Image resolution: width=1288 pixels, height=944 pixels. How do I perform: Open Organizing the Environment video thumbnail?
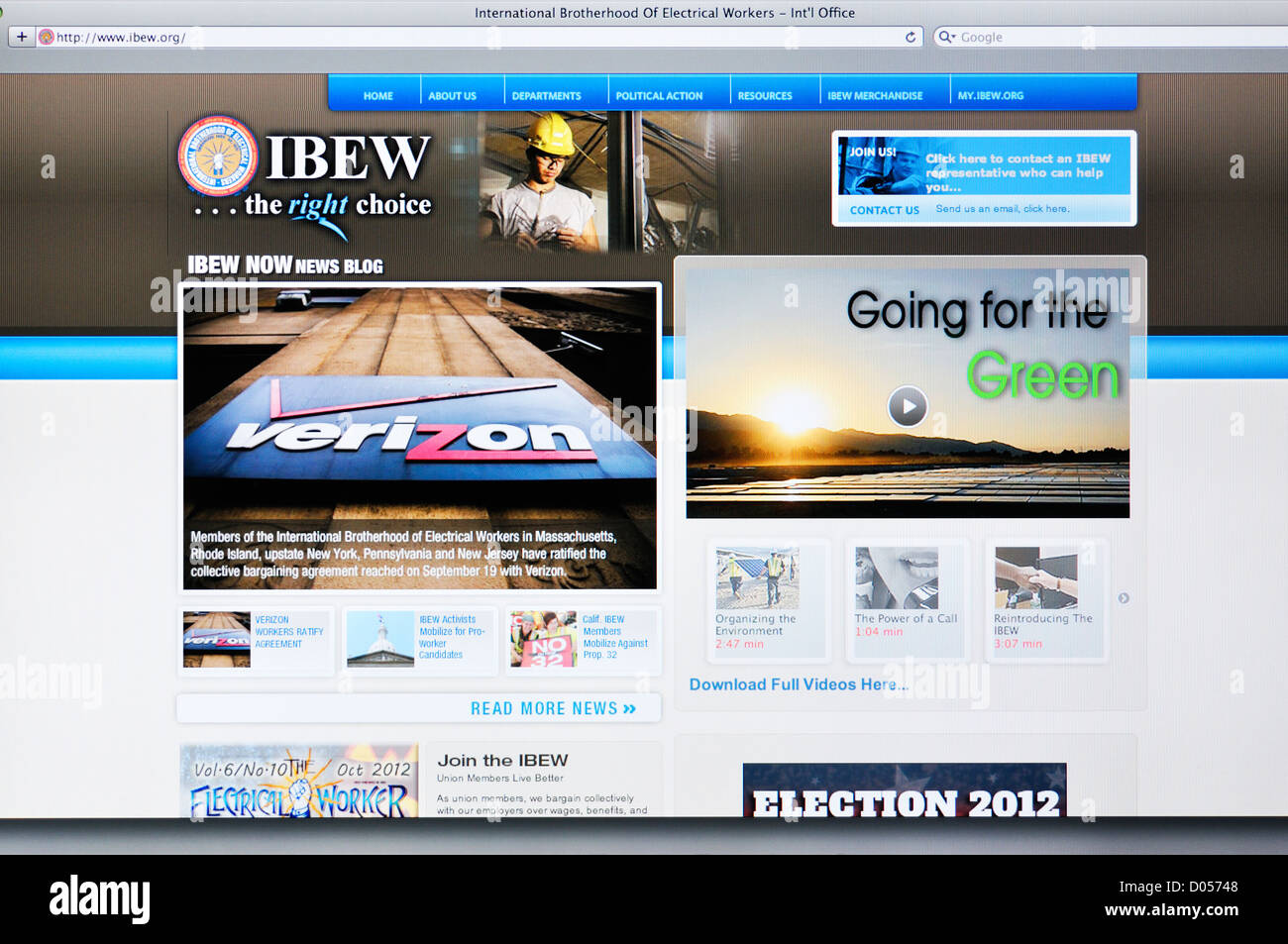[x=758, y=578]
